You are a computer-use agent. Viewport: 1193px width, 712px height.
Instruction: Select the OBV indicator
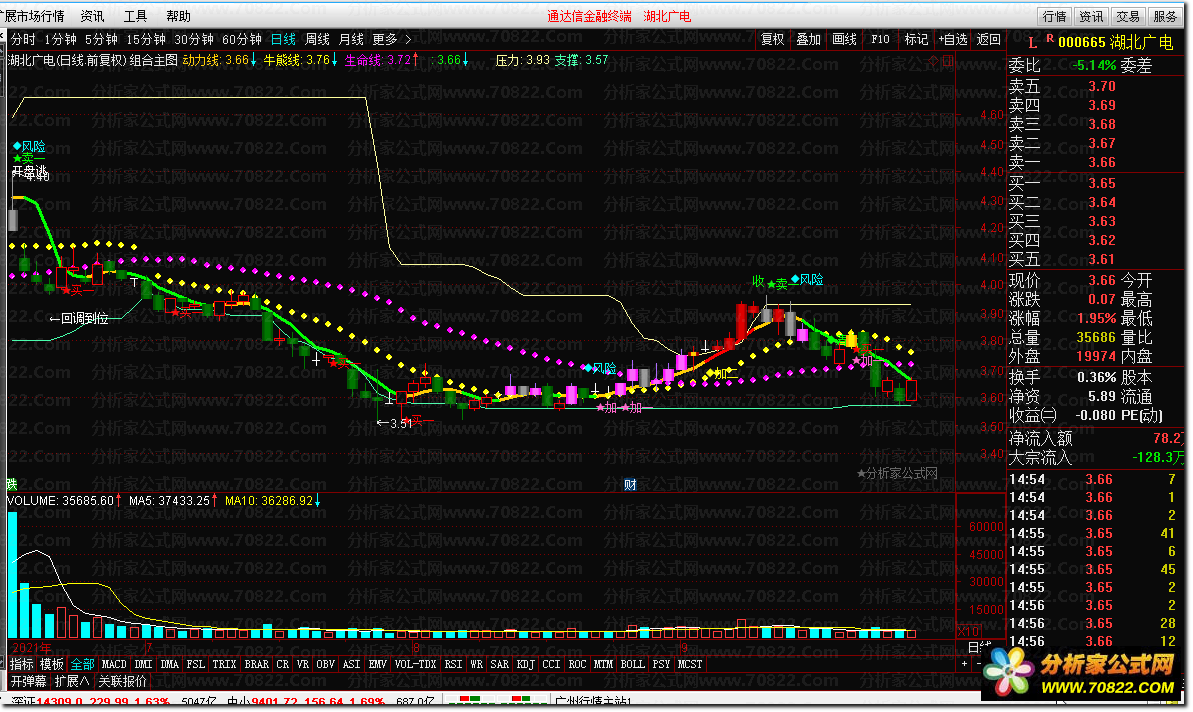326,664
